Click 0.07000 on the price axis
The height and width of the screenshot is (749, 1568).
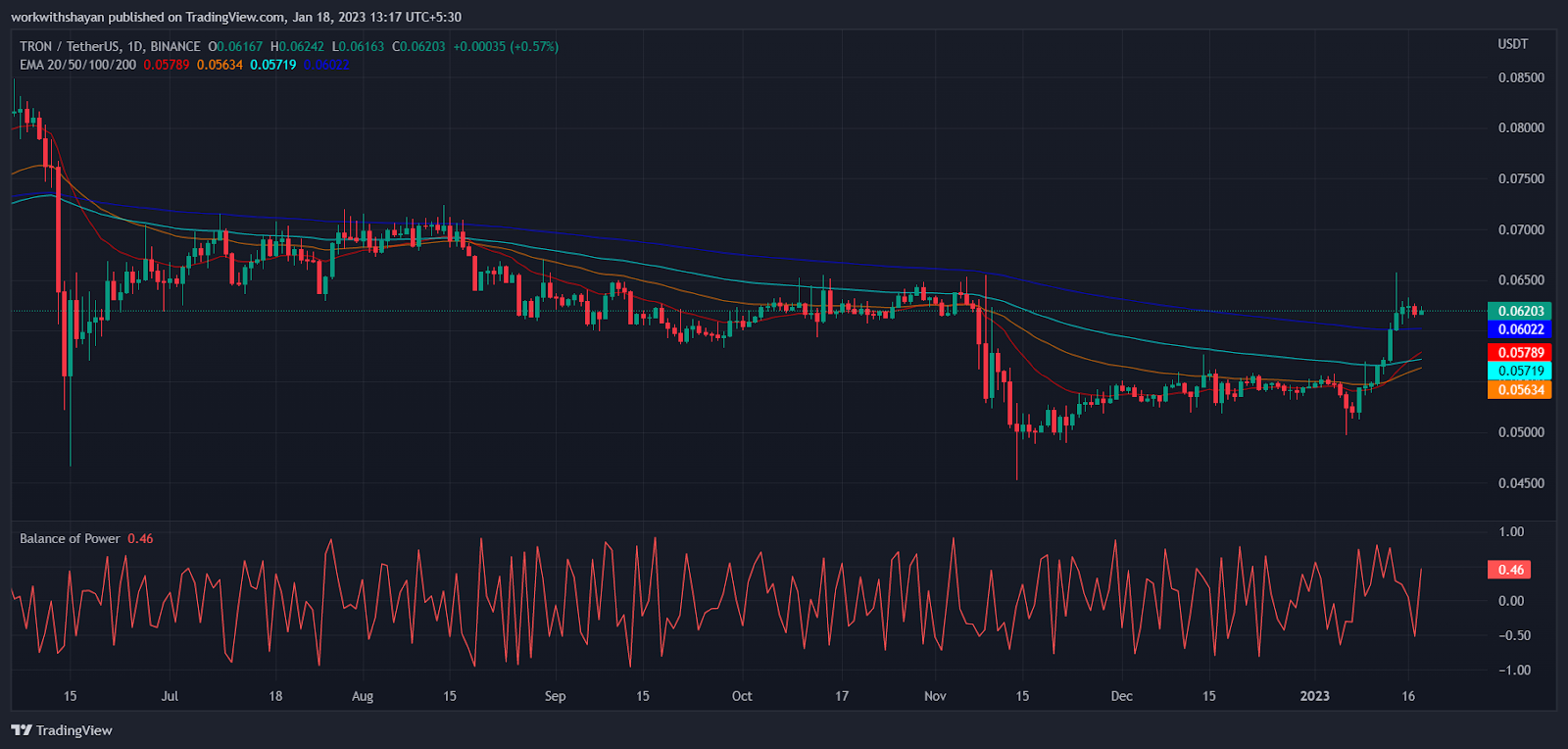1521,229
